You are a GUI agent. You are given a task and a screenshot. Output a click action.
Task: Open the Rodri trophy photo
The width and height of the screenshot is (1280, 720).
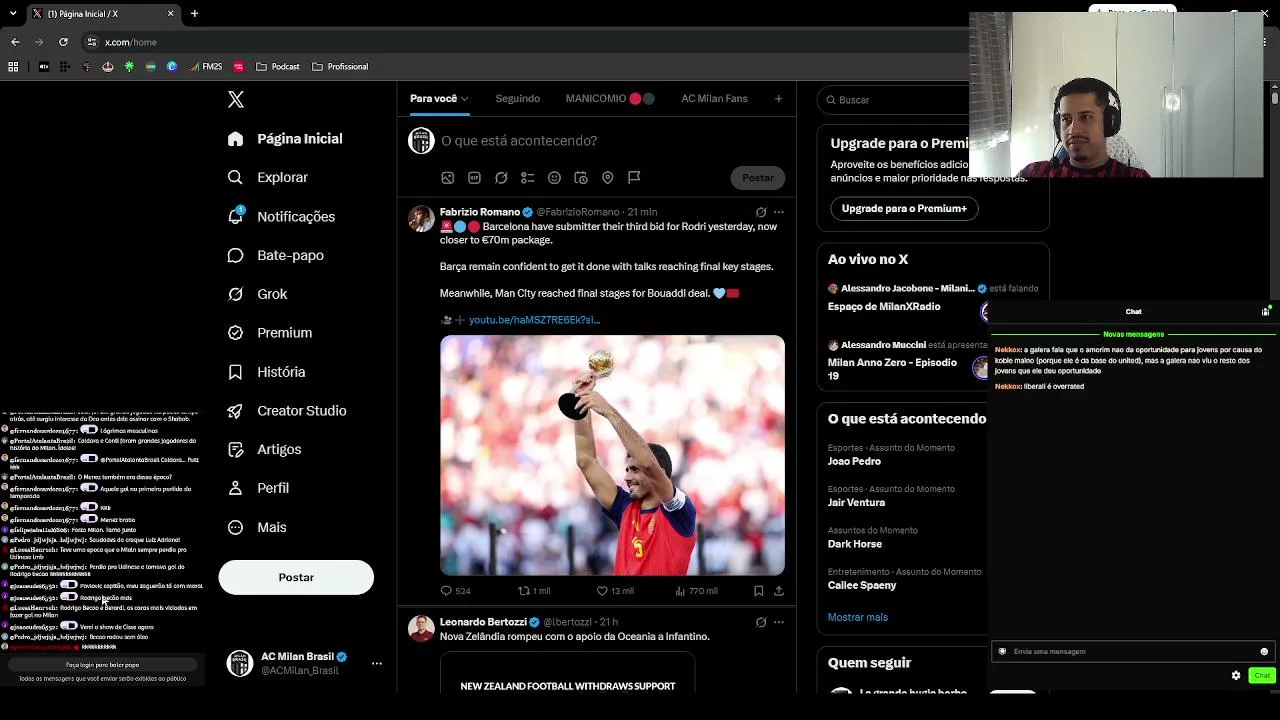pos(612,455)
